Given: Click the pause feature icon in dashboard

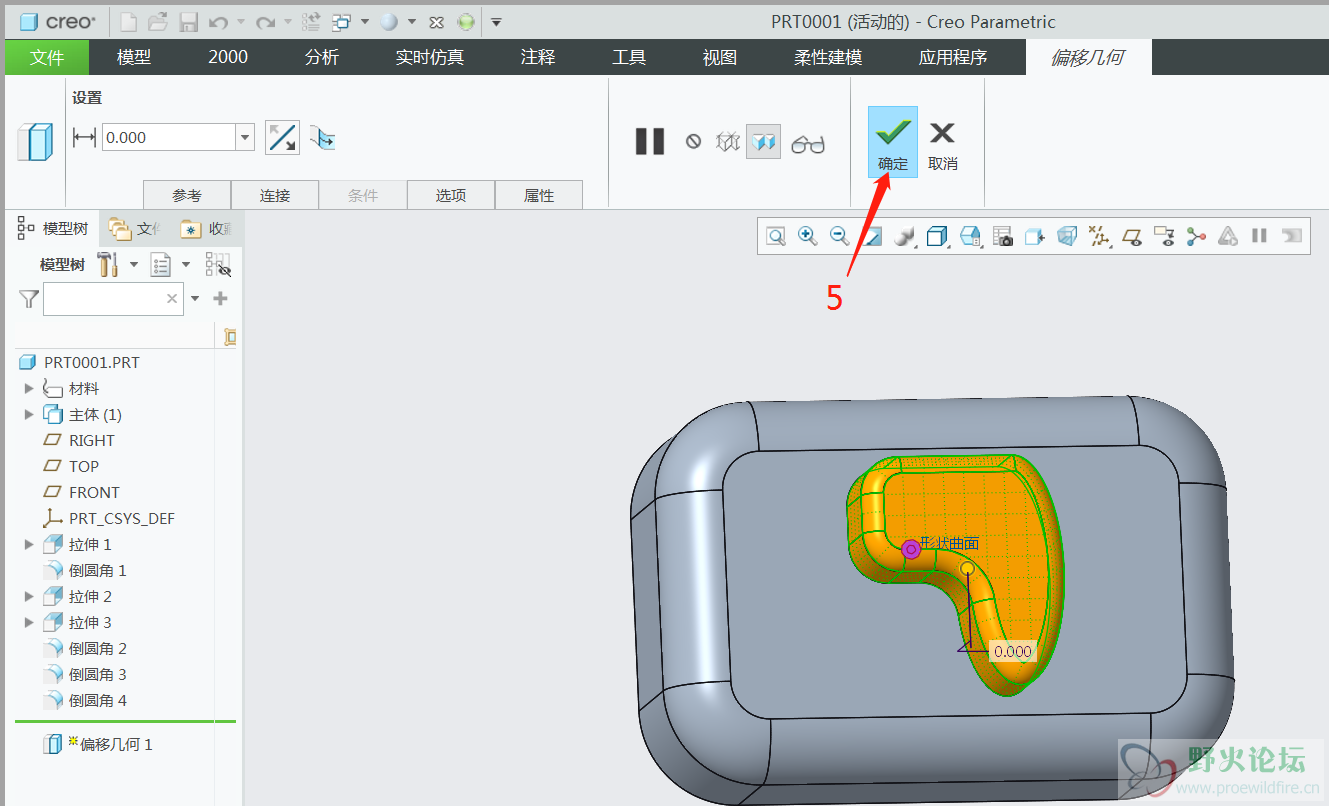Looking at the screenshot, I should (650, 141).
